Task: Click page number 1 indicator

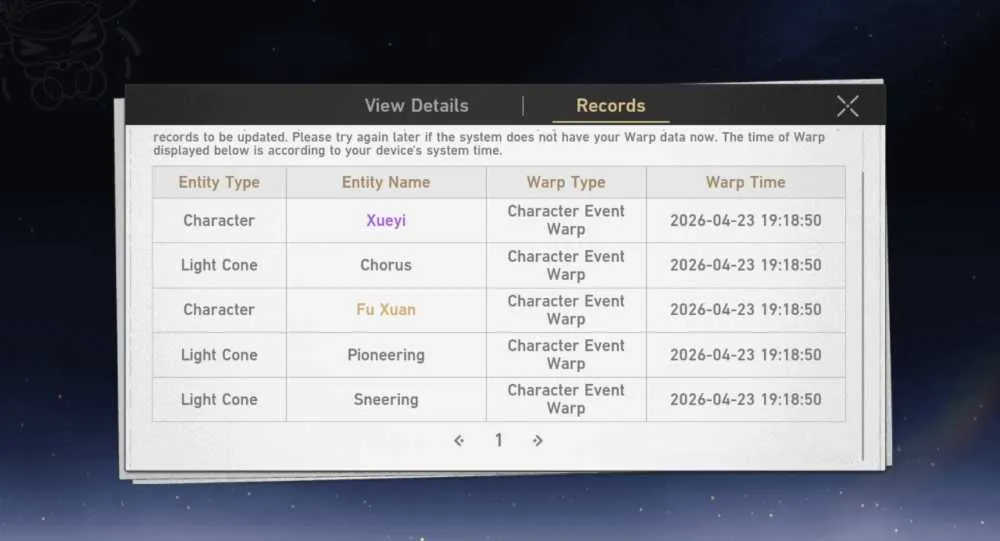Action: coord(499,440)
